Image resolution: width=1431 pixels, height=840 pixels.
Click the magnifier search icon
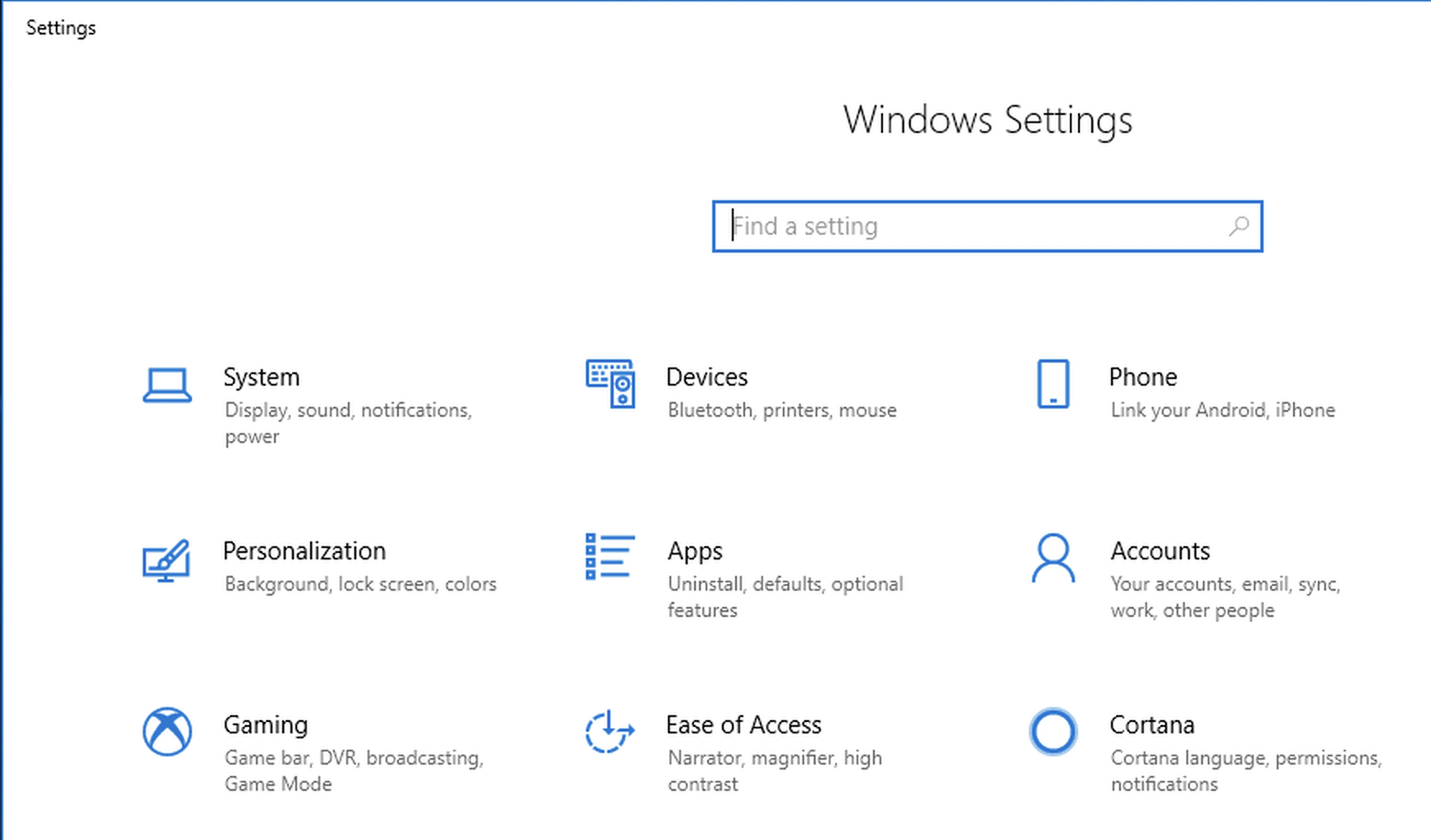point(1239,226)
